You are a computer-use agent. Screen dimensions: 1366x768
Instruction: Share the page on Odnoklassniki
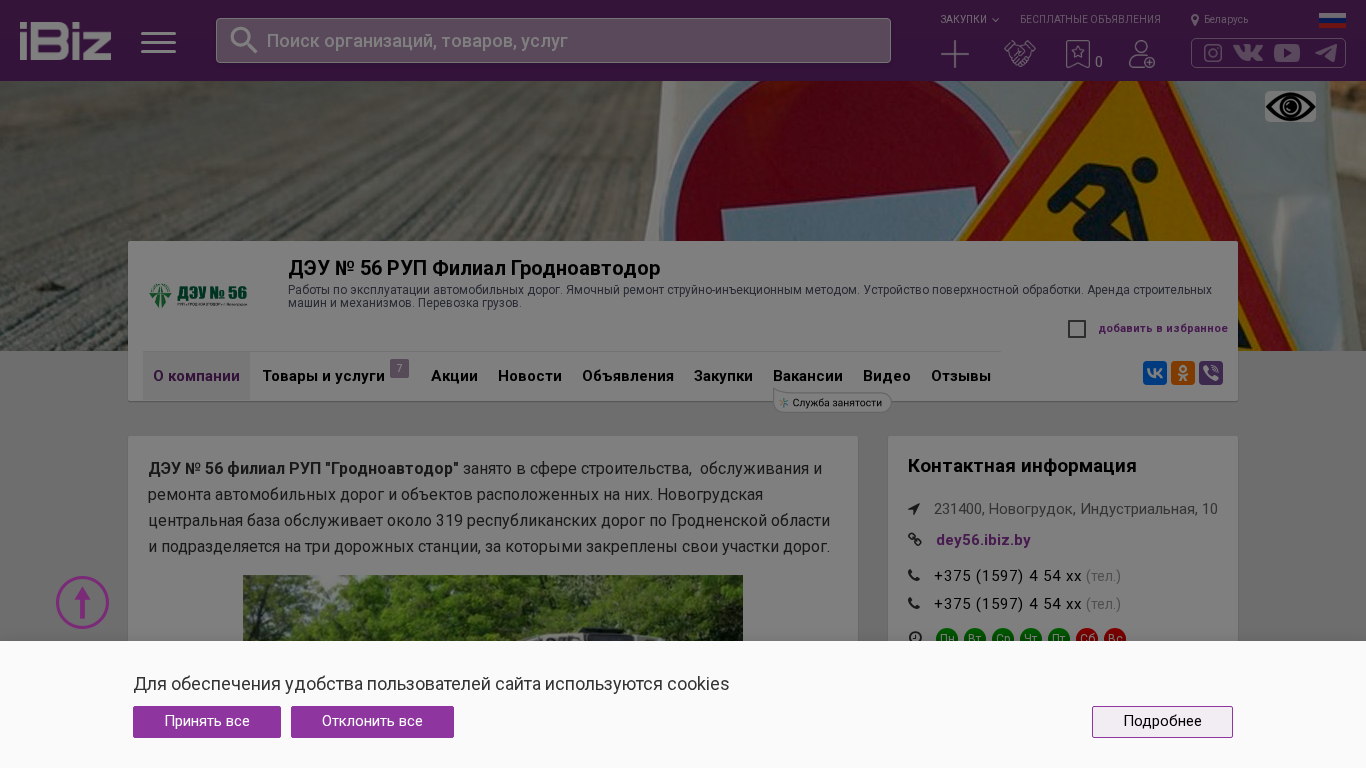point(1183,373)
